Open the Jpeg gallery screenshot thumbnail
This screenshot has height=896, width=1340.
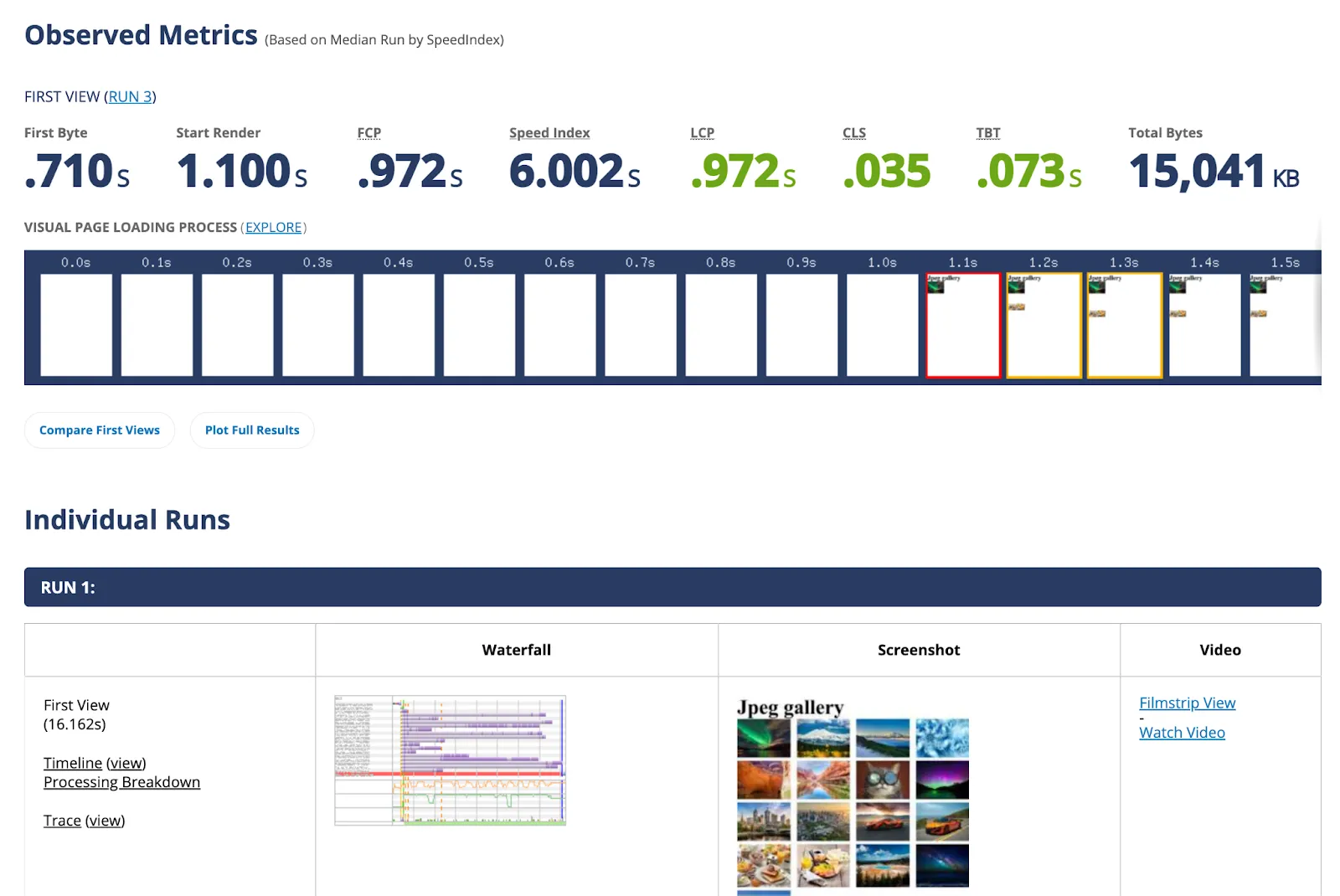point(853,796)
